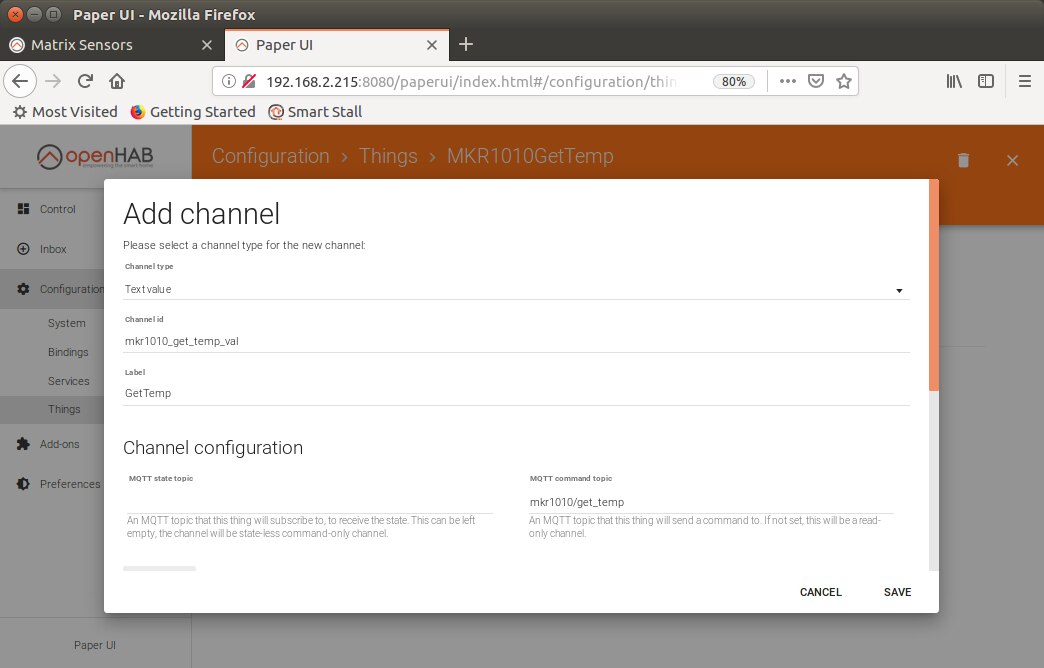Viewport: 1044px width, 668px height.
Task: Open the Add-ons menu item
Action: point(59,444)
